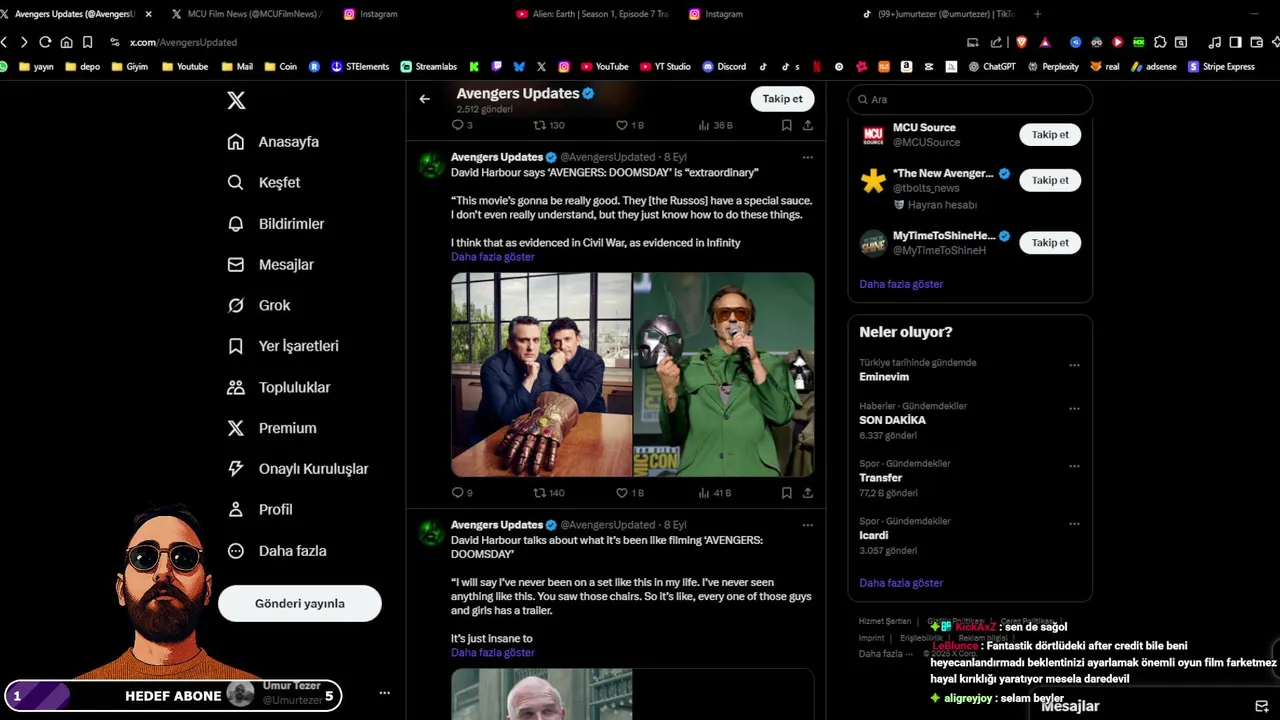Open more options on the 'extraordinary' tweet
This screenshot has height=720, width=1280.
[x=808, y=158]
